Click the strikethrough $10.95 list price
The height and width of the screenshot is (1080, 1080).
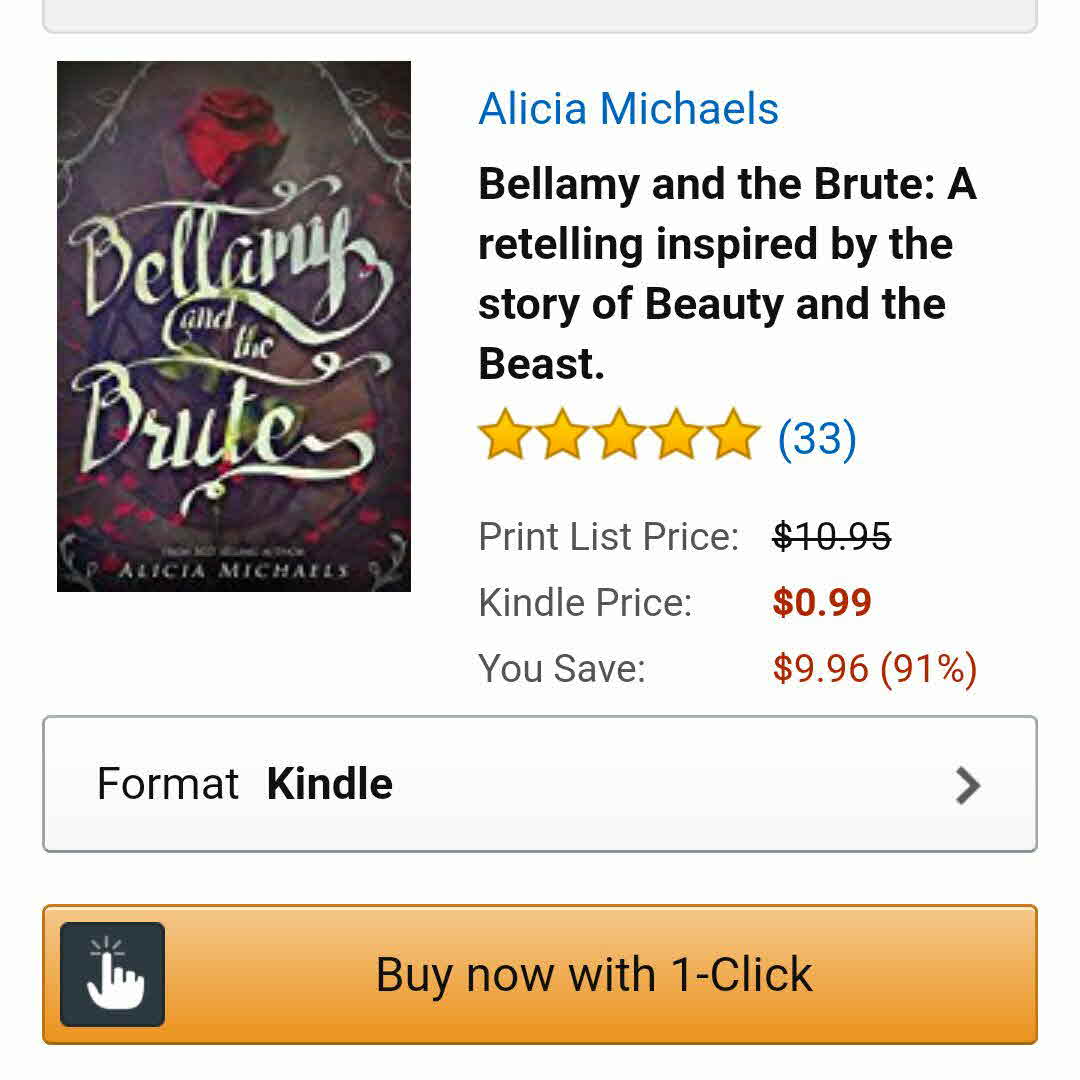[831, 537]
